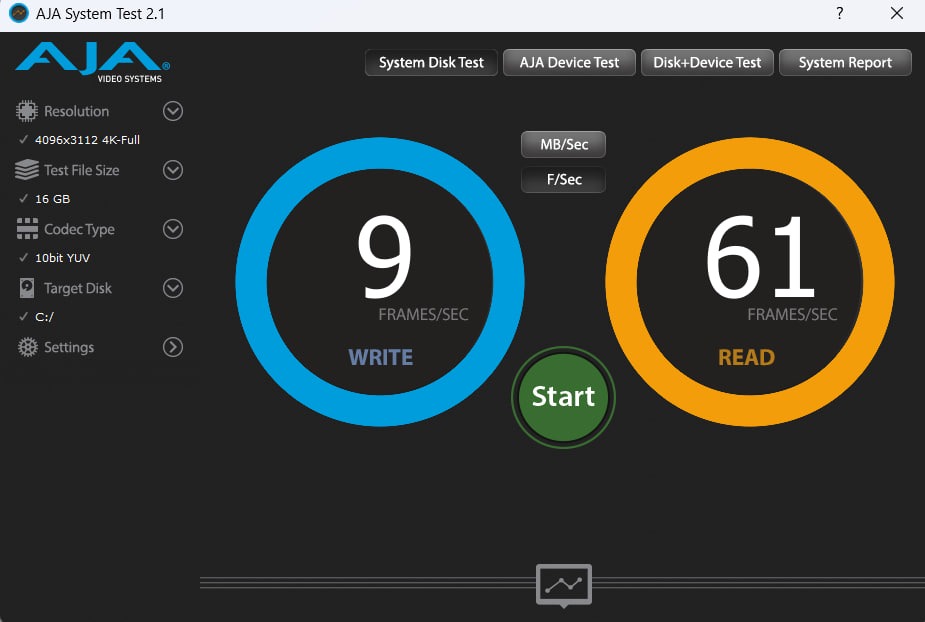The image size is (925, 622).
Task: Switch units to F/Sec
Action: (563, 180)
